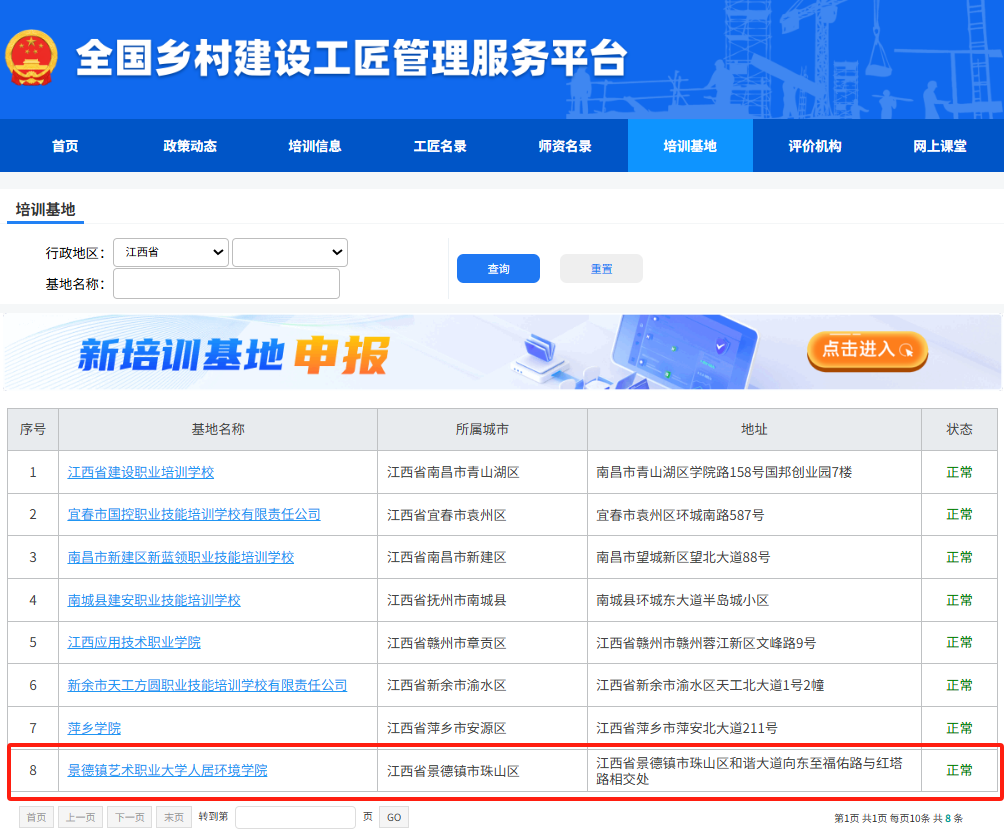Click the 重置 reset button
The image size is (1004, 834).
(601, 269)
